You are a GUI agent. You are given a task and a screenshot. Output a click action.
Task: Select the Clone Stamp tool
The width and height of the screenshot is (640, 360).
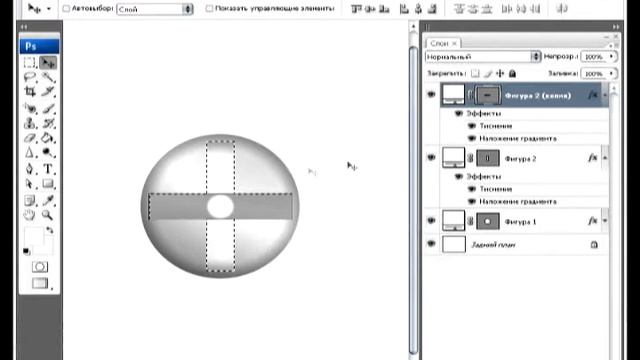(x=29, y=123)
